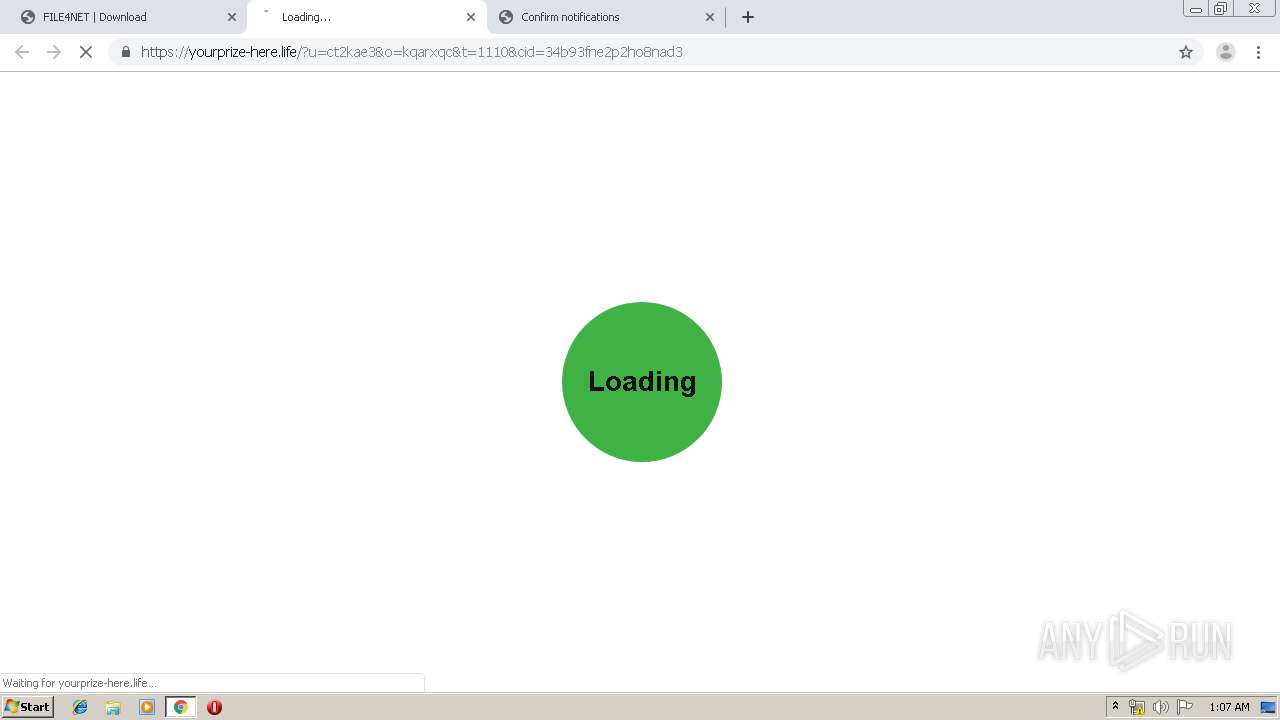Open the volume speaker tray icon
The height and width of the screenshot is (720, 1280).
(x=1161, y=707)
